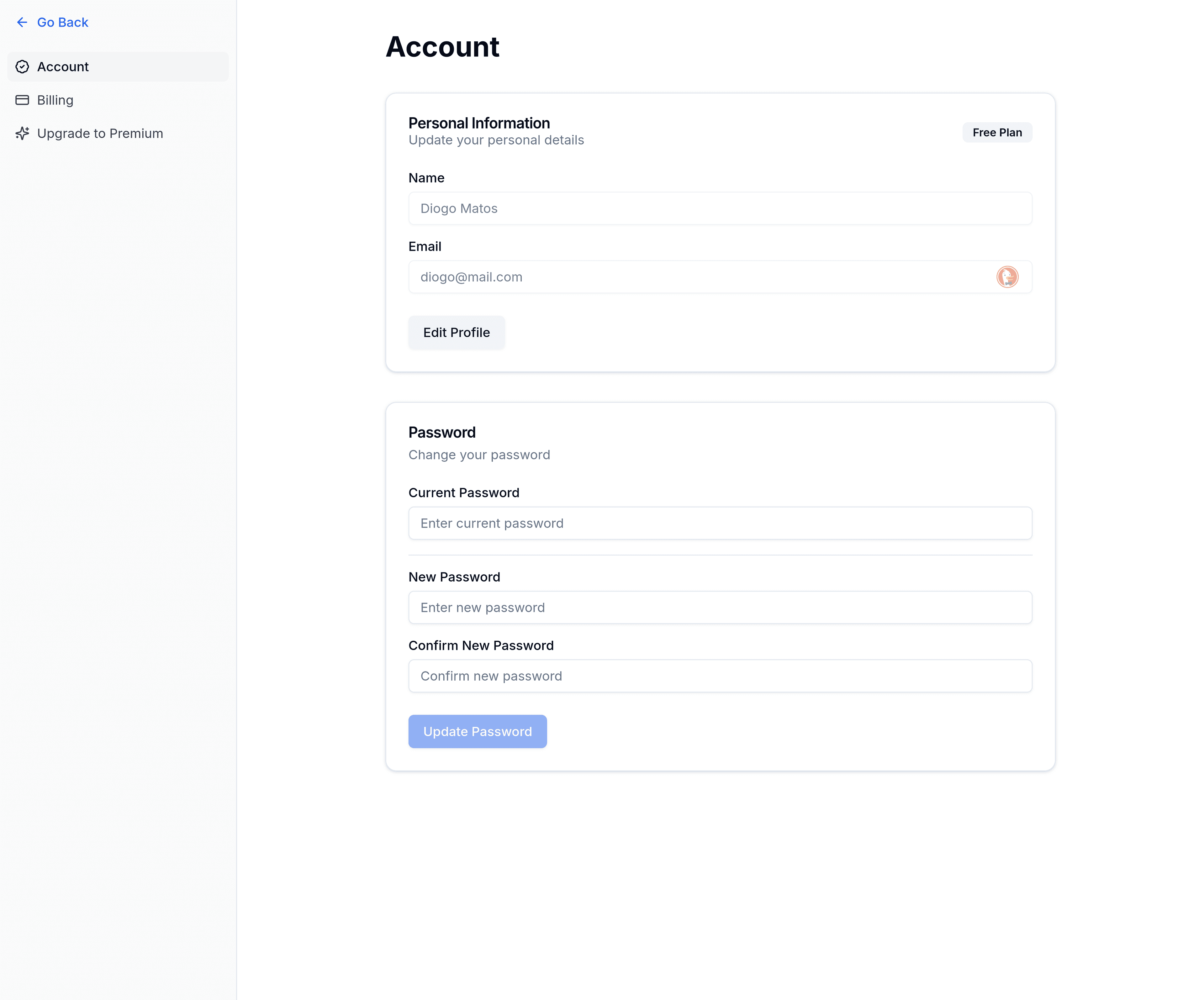Click the New Password field

click(x=720, y=608)
